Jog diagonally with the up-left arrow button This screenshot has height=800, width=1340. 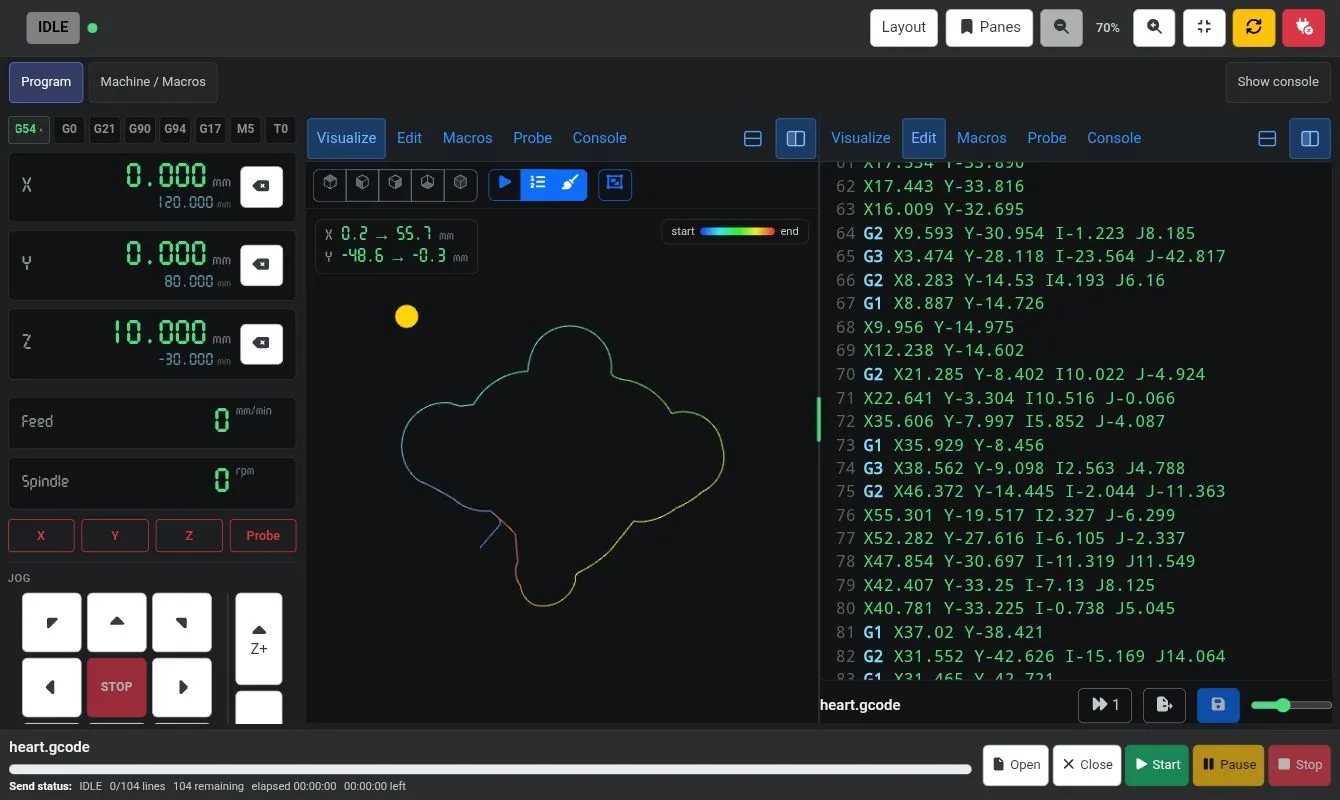pos(51,622)
